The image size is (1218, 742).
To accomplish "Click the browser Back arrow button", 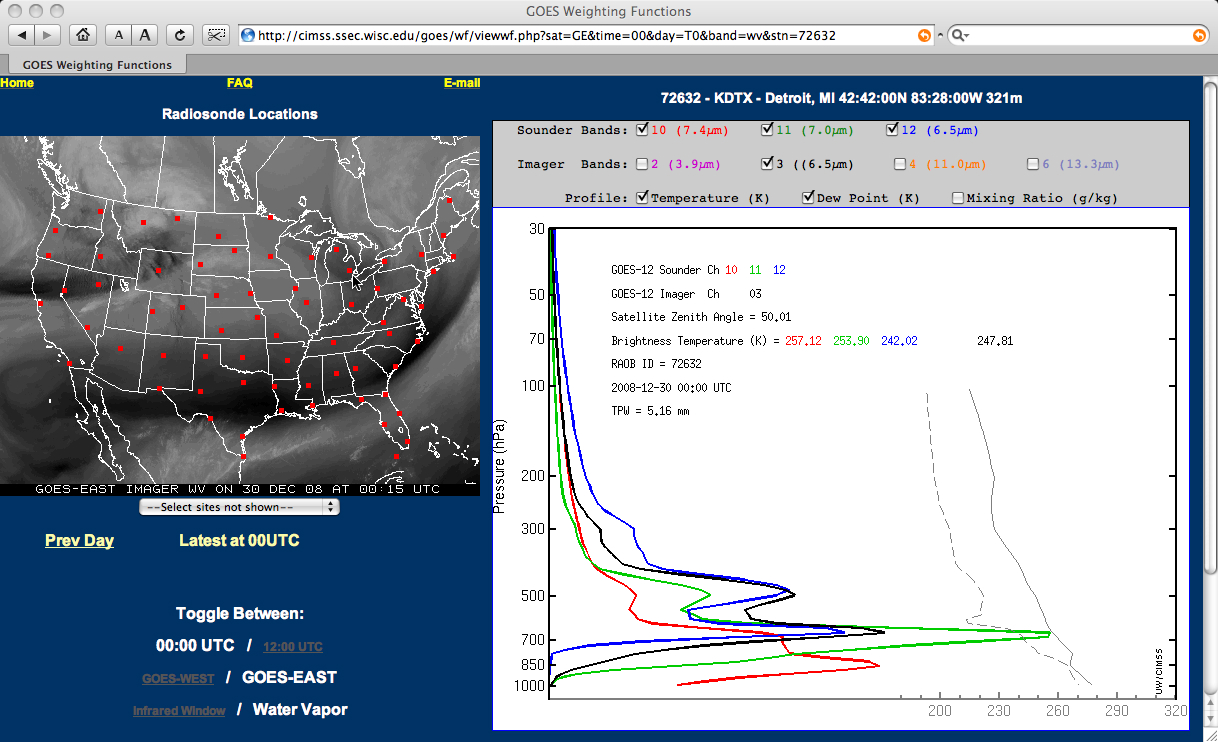I will click(22, 35).
